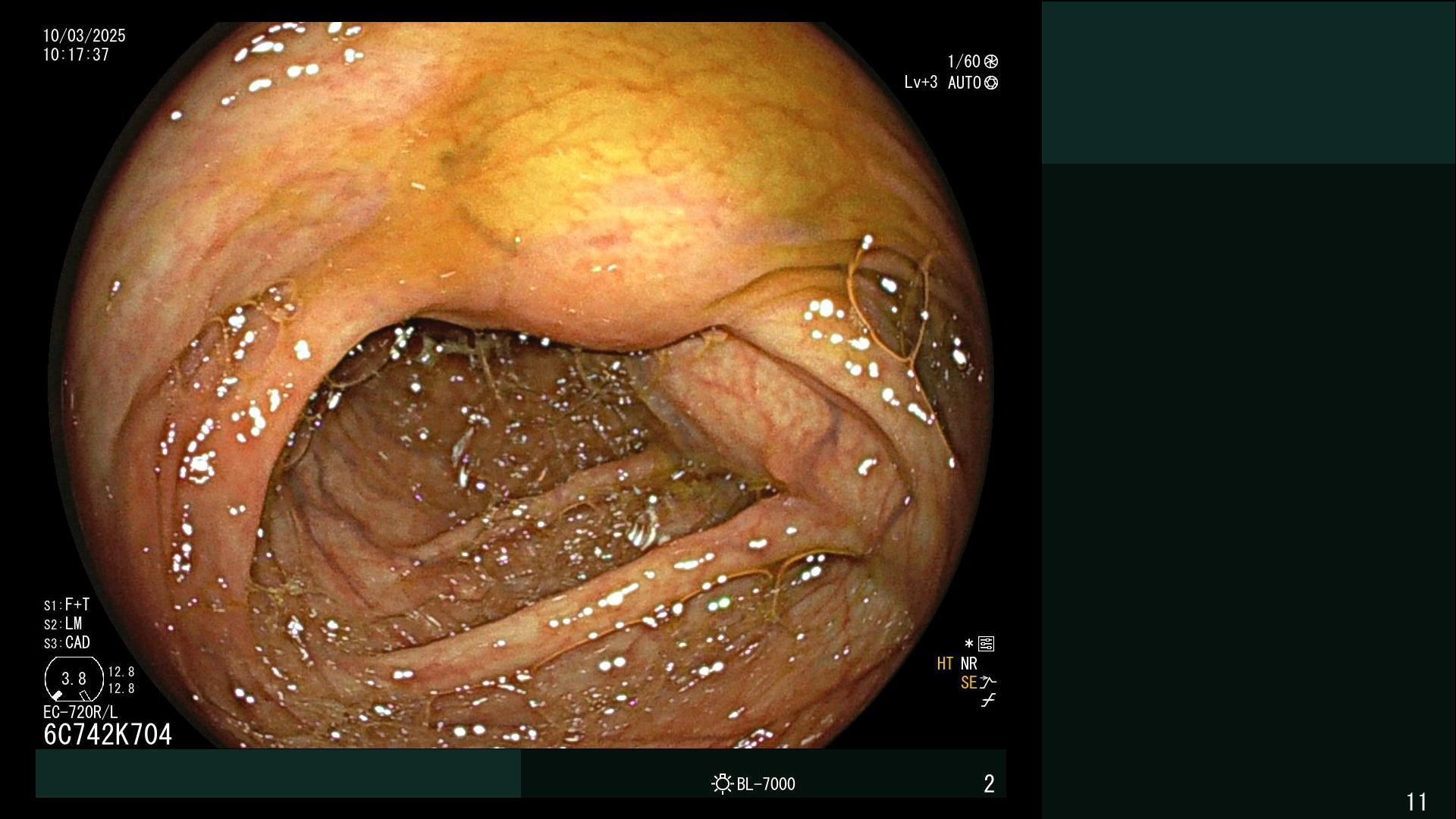Image resolution: width=1456 pixels, height=819 pixels.
Task: Click the S1: F+T switch assignment
Action: [67, 604]
